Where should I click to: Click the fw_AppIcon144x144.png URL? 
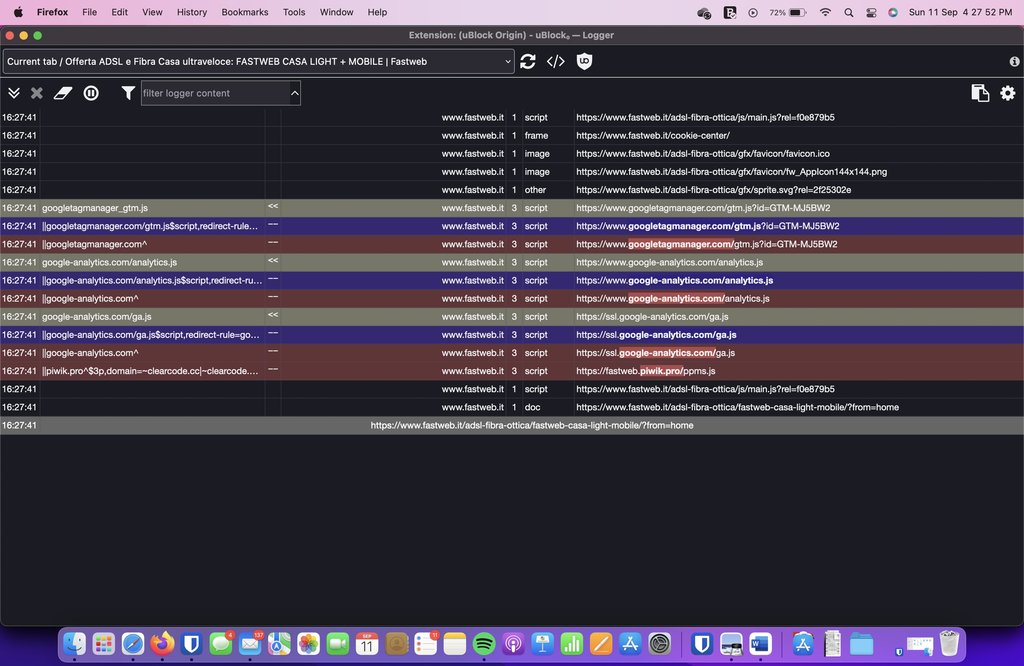[x=731, y=172]
